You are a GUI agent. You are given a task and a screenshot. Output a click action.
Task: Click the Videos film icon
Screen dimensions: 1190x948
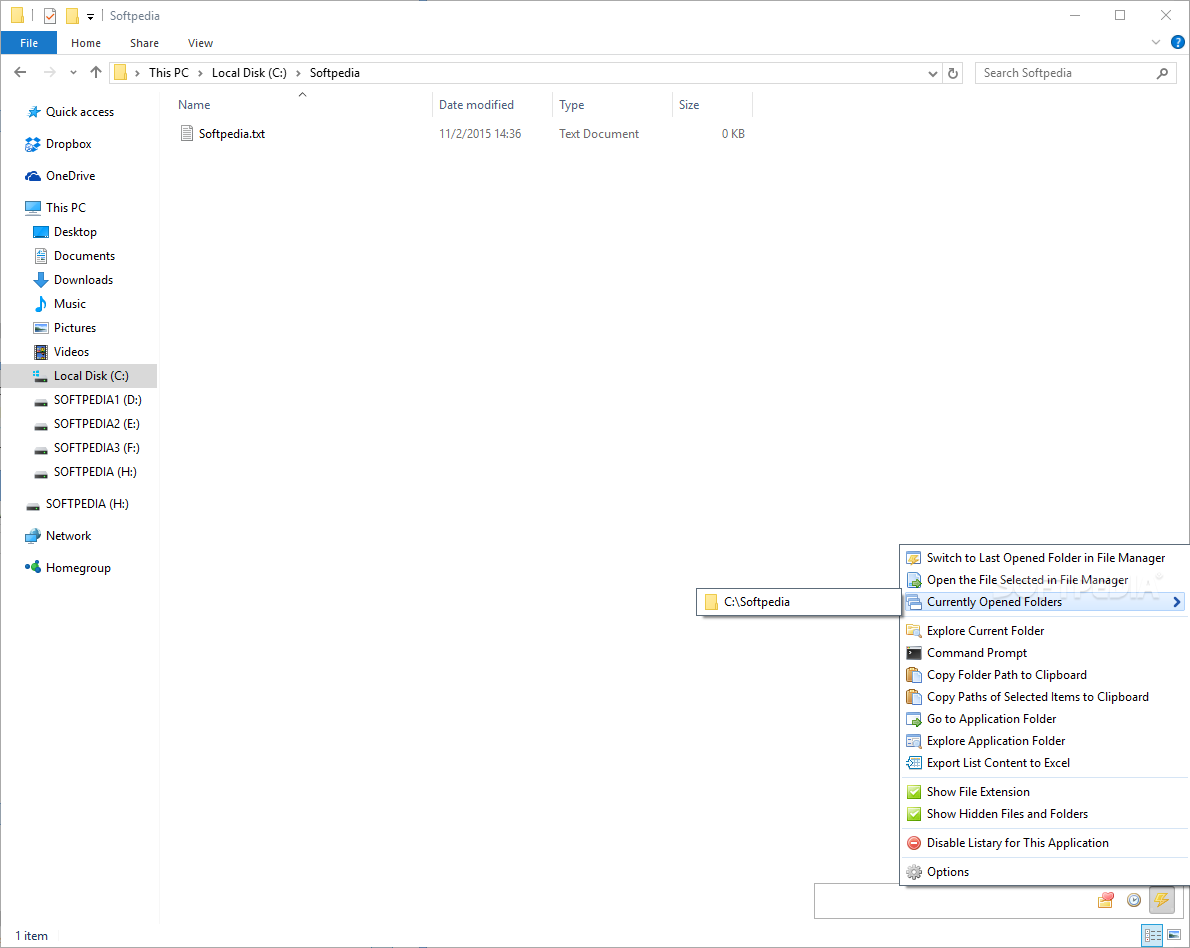pos(41,352)
